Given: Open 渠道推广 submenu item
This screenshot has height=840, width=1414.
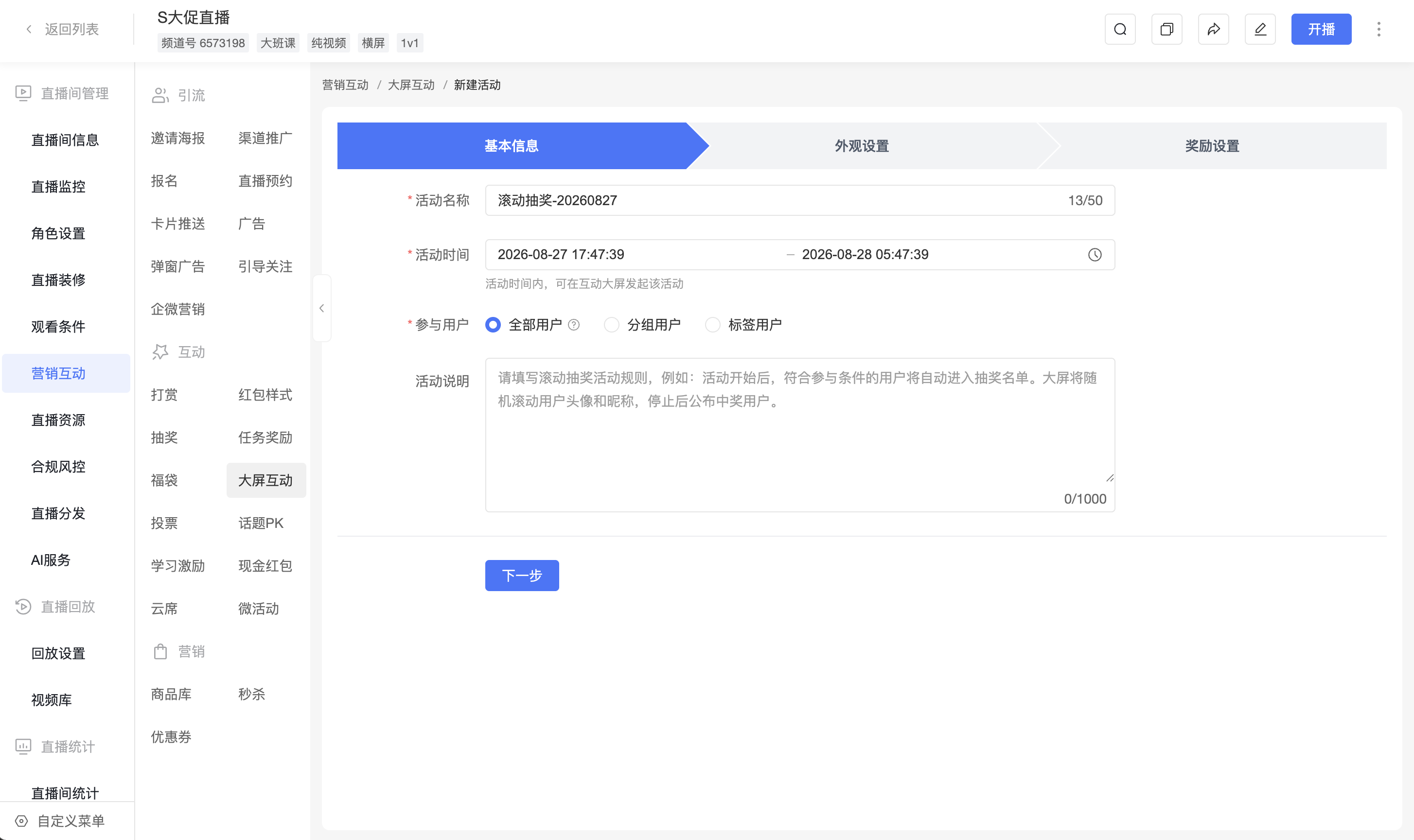Looking at the screenshot, I should (265, 138).
